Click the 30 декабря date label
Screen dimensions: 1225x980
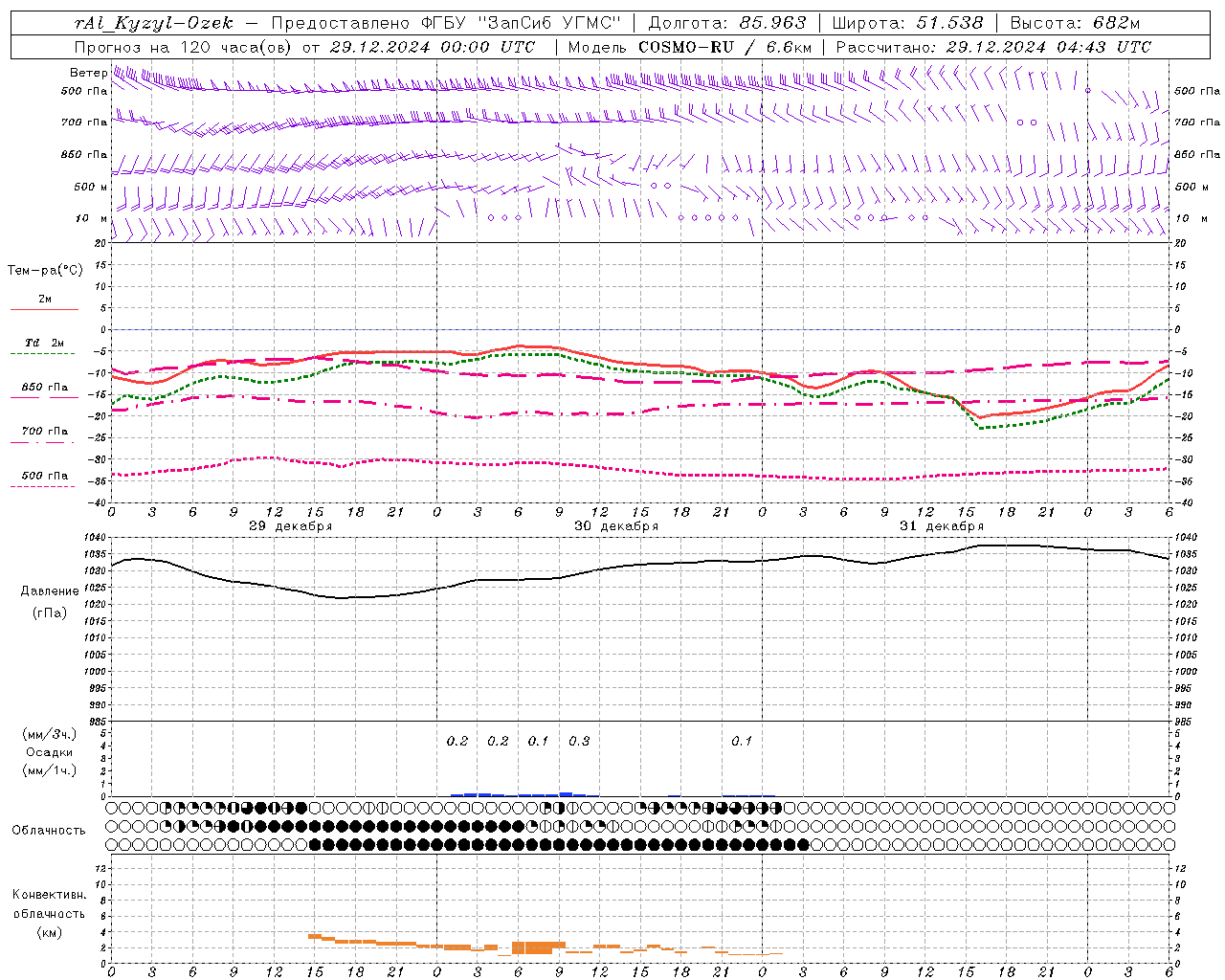coord(615,526)
